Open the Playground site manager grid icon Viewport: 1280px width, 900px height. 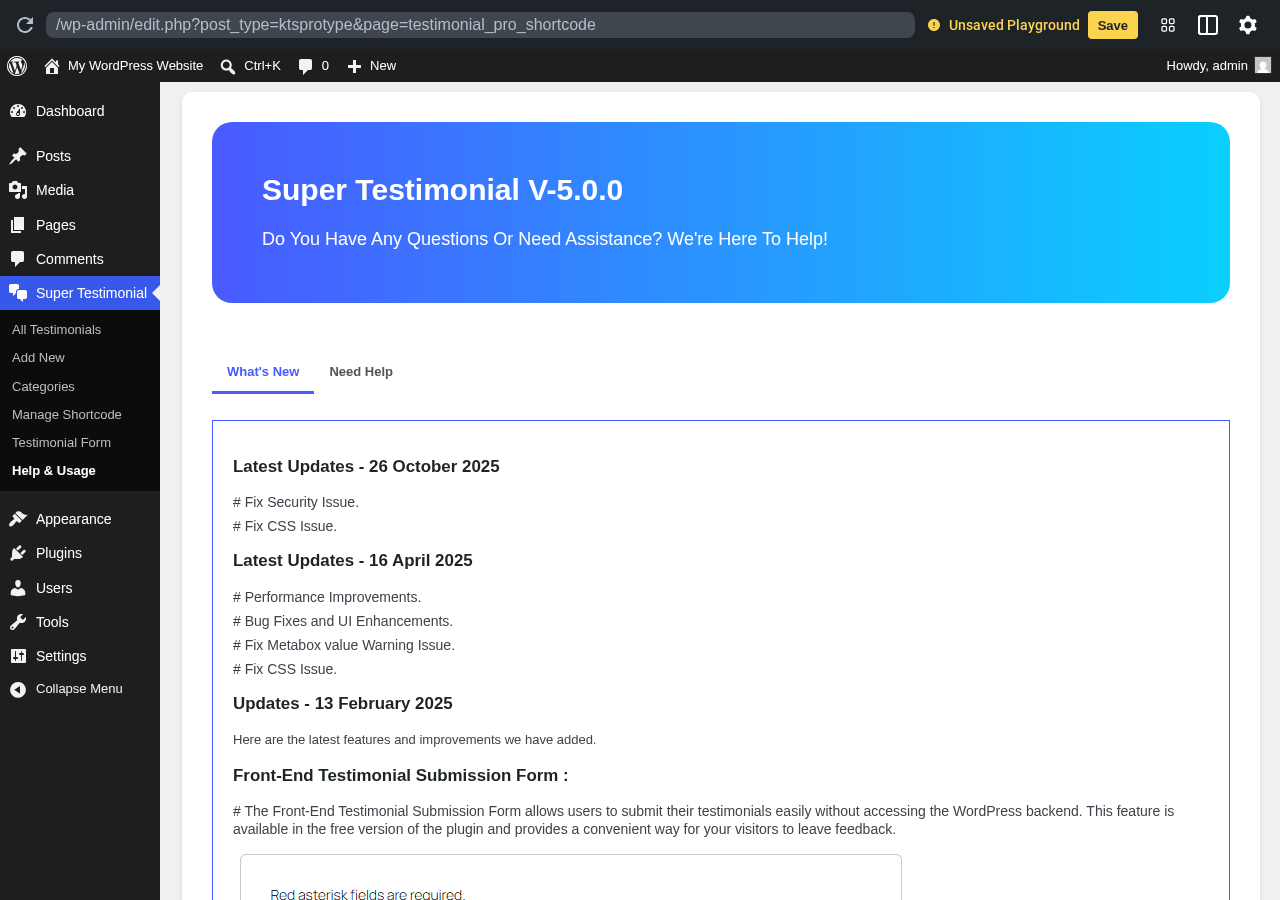click(x=1168, y=25)
